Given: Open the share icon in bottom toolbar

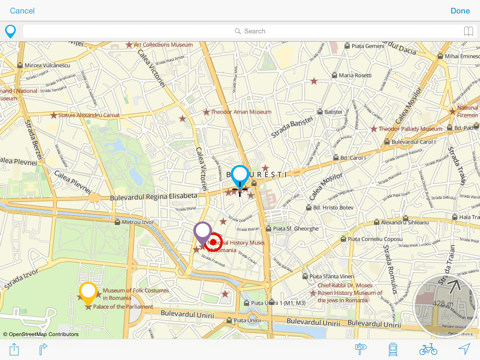Looking at the screenshot, I should [14, 350].
